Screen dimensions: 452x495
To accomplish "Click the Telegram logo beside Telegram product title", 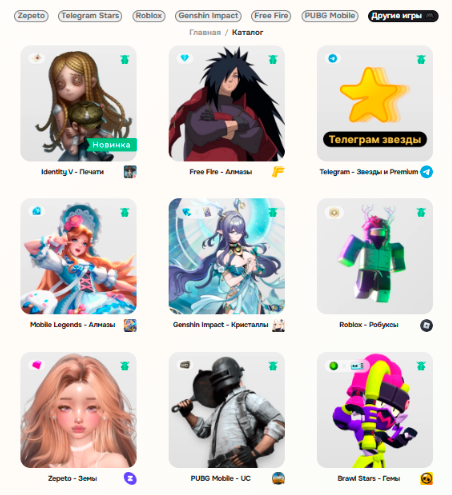I will click(x=426, y=172).
